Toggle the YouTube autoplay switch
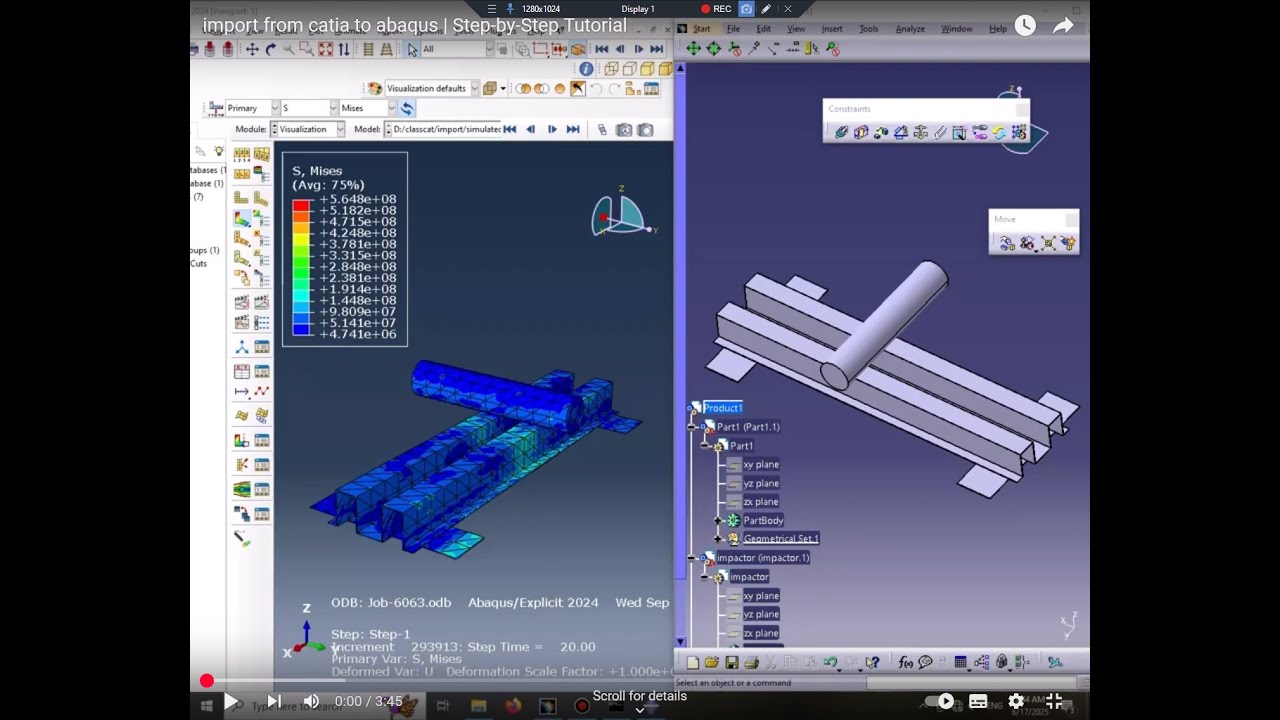 940,701
